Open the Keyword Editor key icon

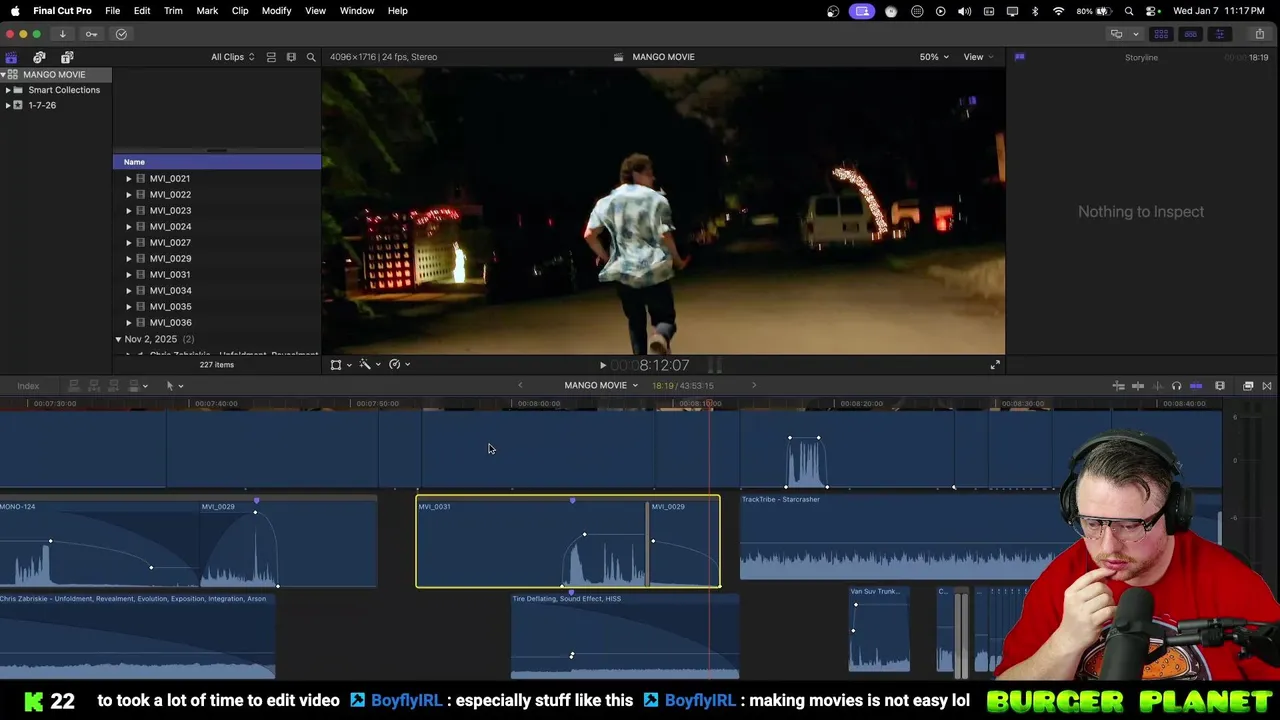tap(91, 34)
